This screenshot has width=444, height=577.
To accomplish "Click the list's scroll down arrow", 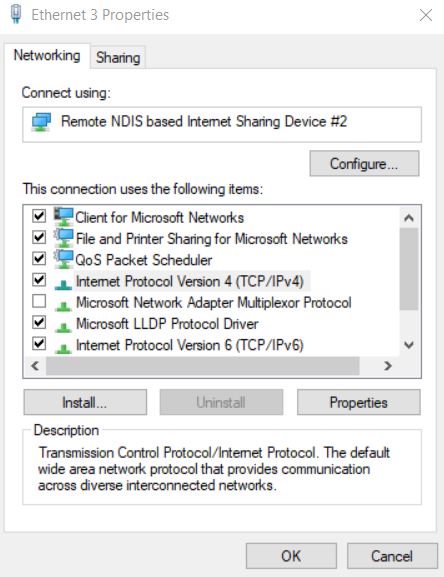I will (409, 345).
